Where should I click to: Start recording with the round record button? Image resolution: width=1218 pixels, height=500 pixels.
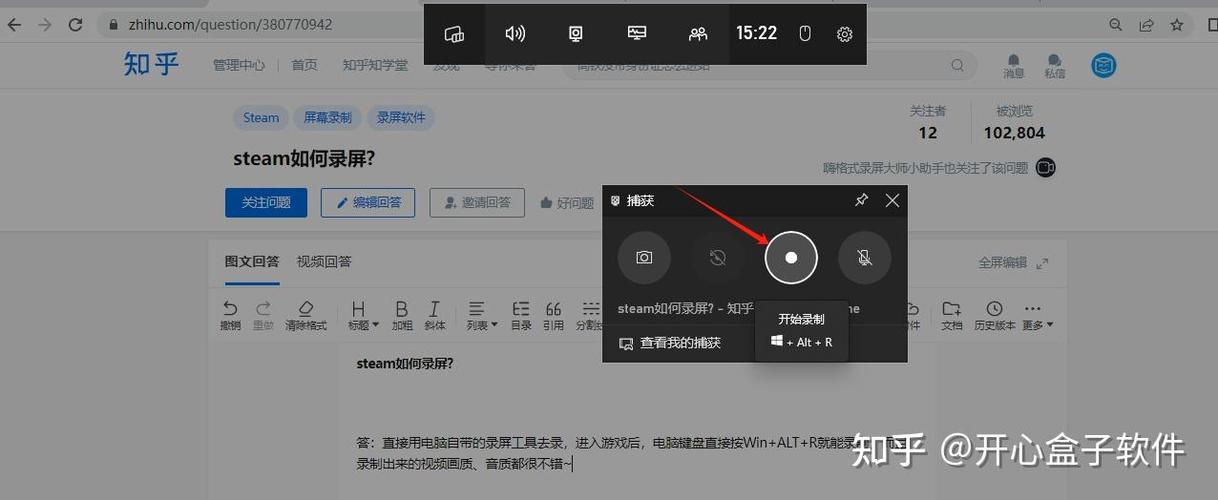point(791,257)
